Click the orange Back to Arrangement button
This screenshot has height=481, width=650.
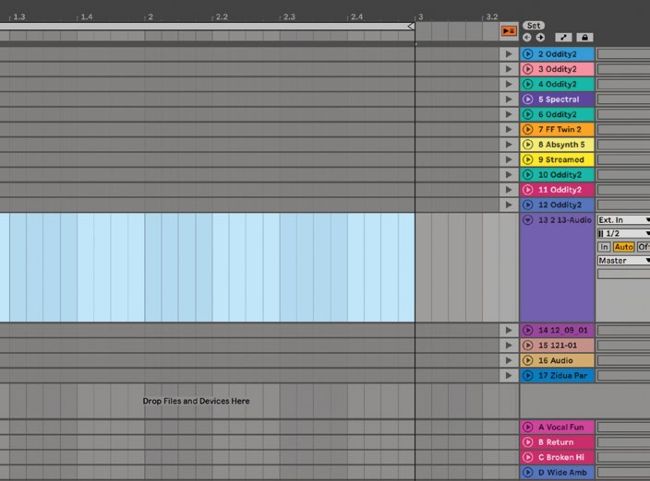click(509, 32)
